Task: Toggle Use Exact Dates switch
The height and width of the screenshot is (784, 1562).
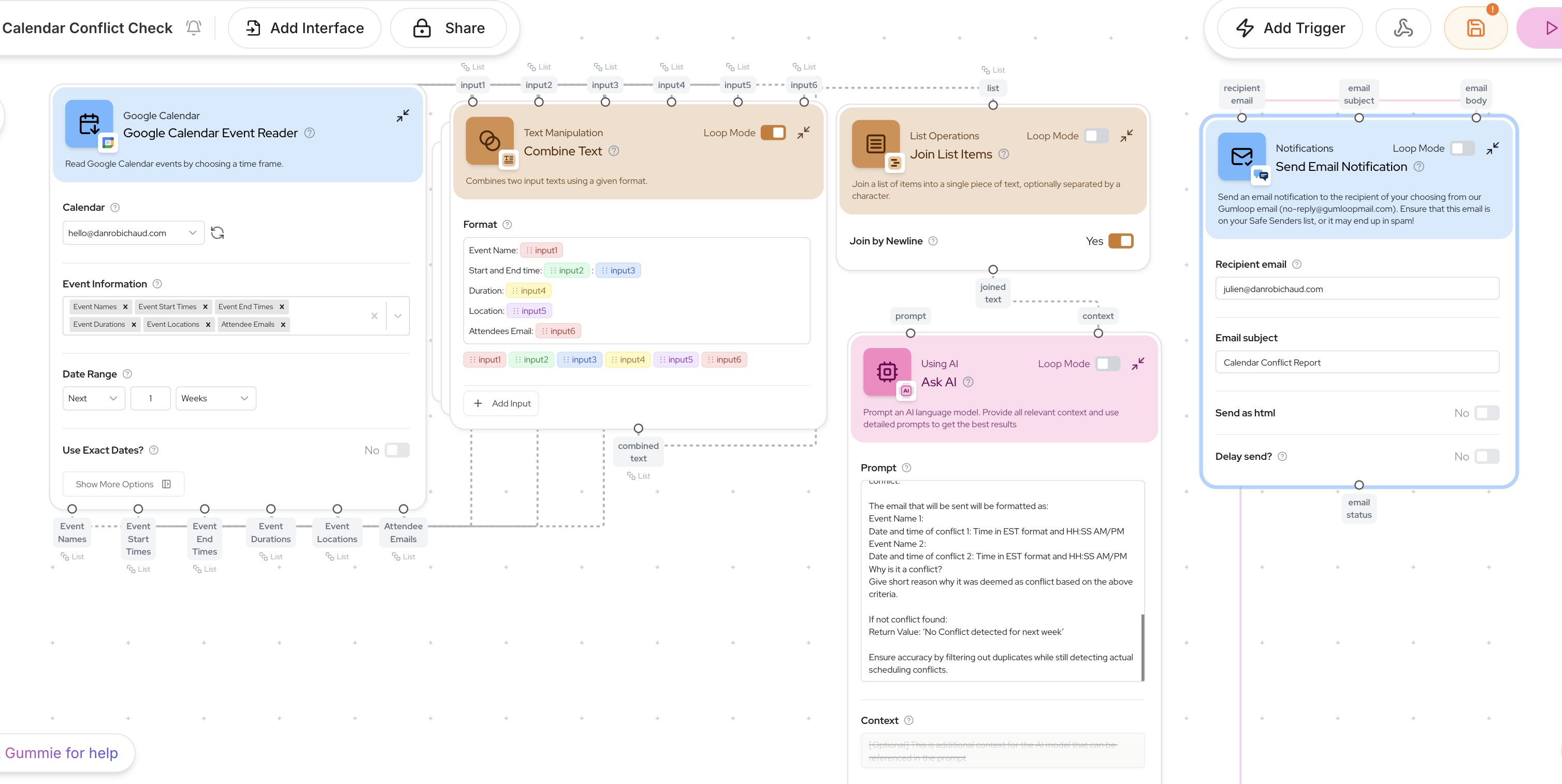Action: [x=397, y=450]
